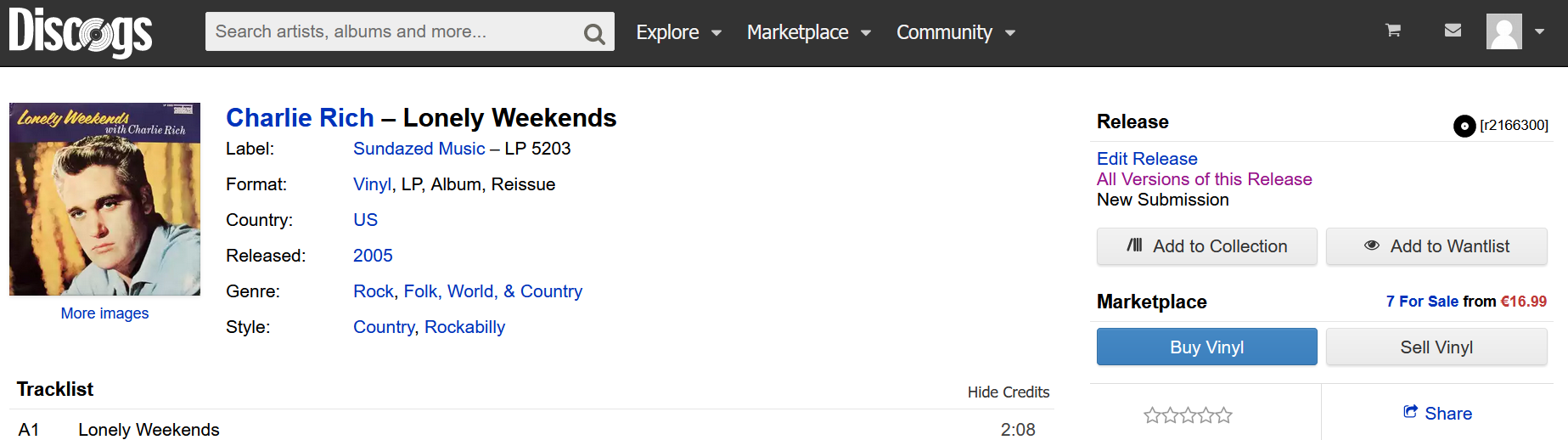
Task: Click the Sell Vinyl button
Action: (x=1436, y=347)
